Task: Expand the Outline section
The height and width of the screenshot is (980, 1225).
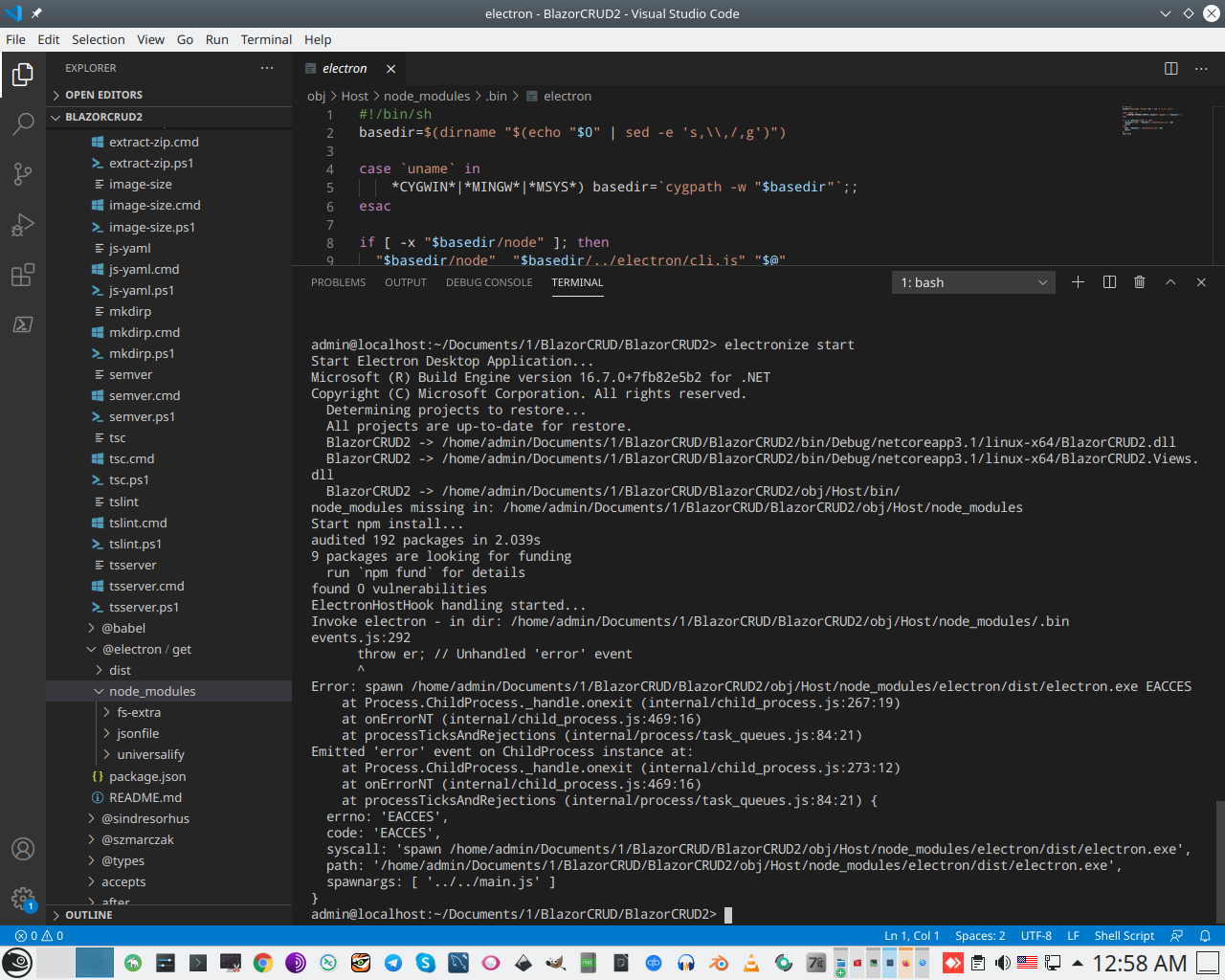Action: (x=168, y=915)
